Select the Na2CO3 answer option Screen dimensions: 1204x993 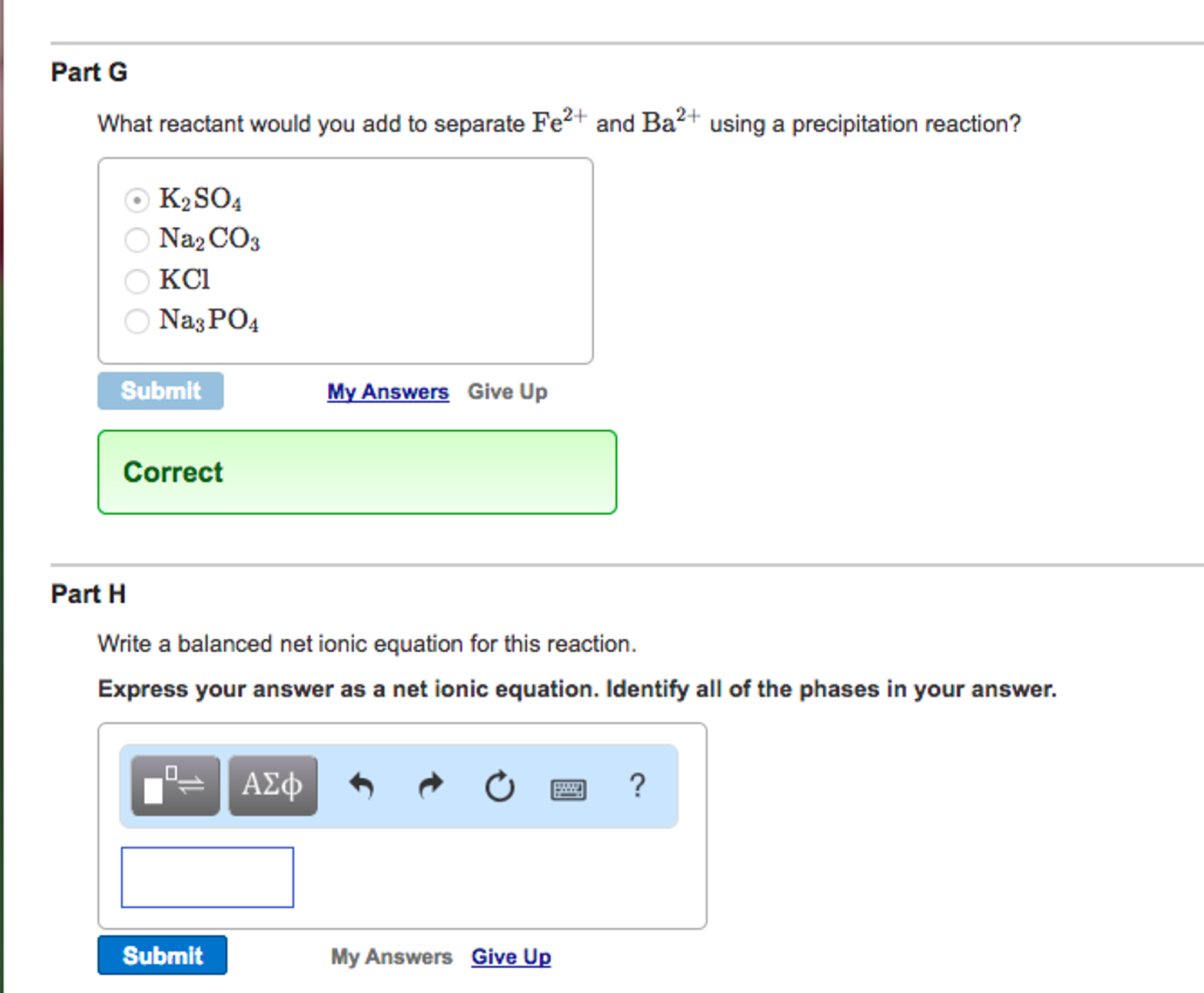click(137, 240)
